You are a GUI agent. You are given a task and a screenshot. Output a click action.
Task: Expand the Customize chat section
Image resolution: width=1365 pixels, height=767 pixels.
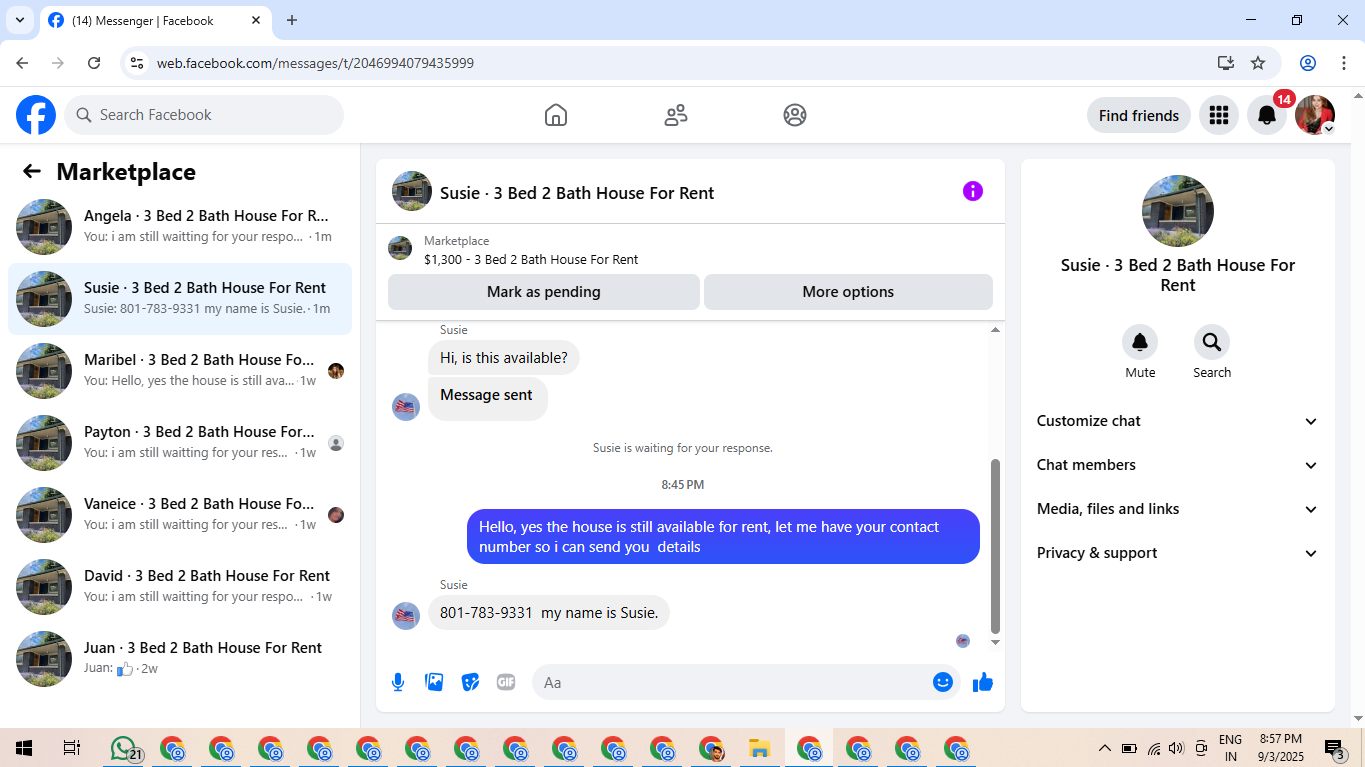point(1178,421)
